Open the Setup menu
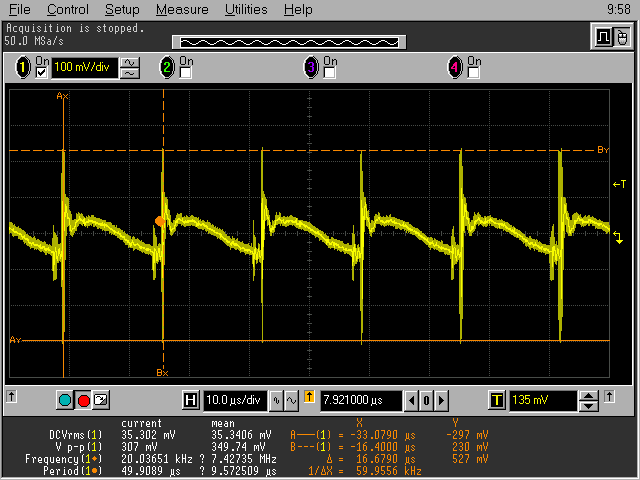Image resolution: width=640 pixels, height=480 pixels. click(x=122, y=9)
